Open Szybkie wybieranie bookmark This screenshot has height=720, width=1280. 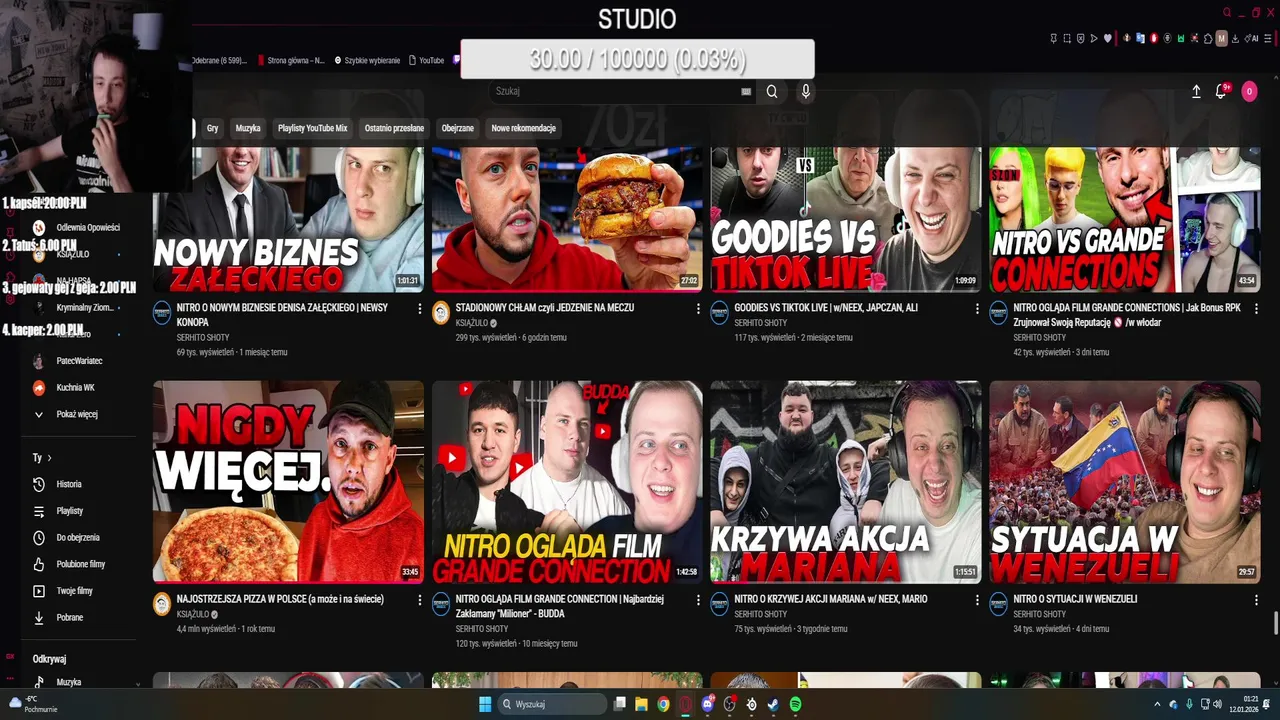coord(367,60)
